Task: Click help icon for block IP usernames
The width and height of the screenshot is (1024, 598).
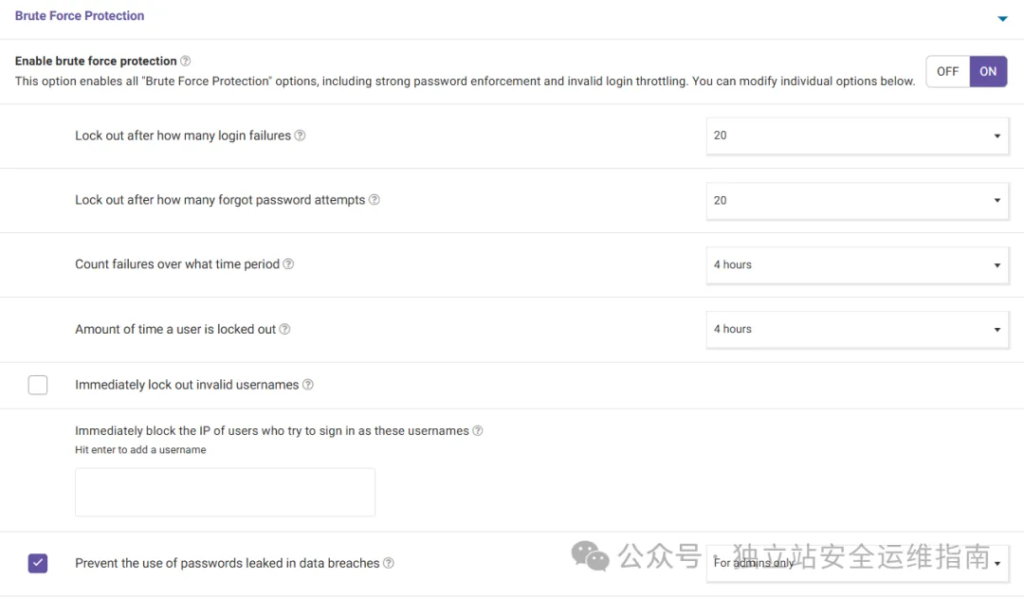Action: [477, 431]
